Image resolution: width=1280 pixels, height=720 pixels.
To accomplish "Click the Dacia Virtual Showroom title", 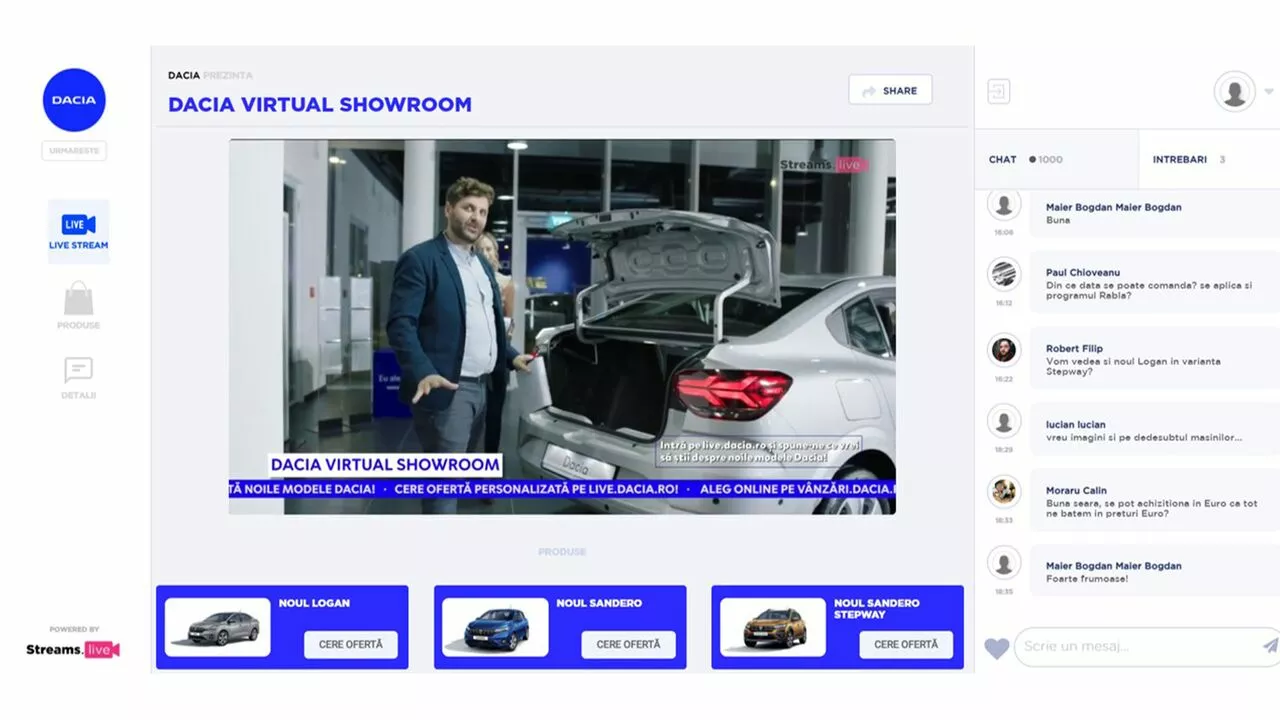I will tap(320, 105).
